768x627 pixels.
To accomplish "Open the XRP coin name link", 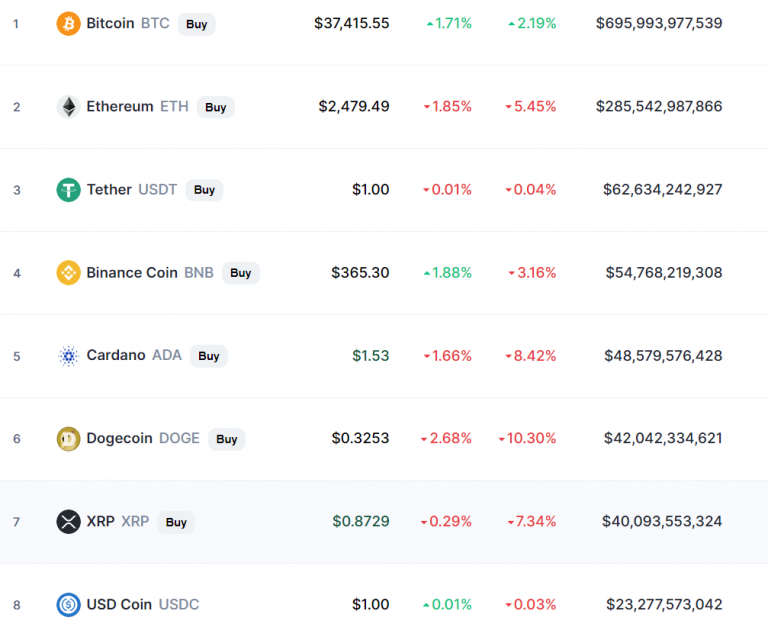I will coord(100,521).
